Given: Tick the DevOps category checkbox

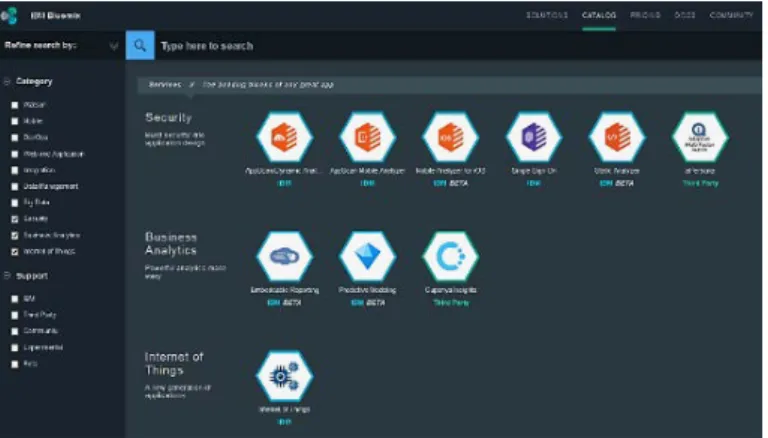Looking at the screenshot, I should (15, 138).
